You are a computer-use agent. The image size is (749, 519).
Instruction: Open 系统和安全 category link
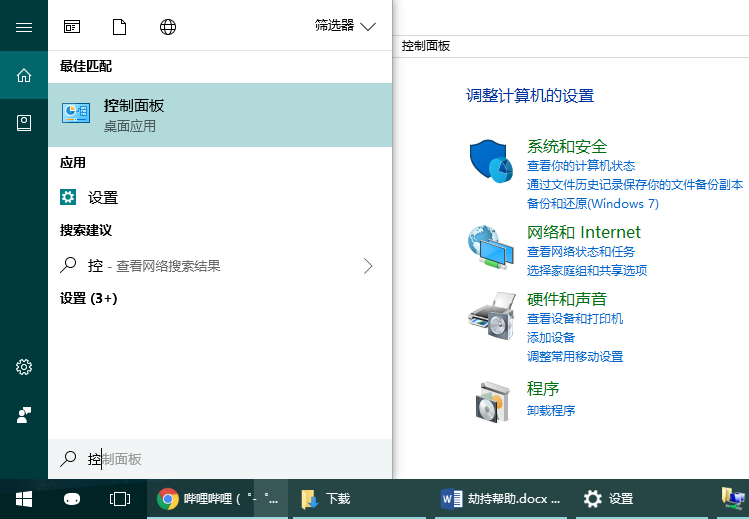click(x=567, y=147)
